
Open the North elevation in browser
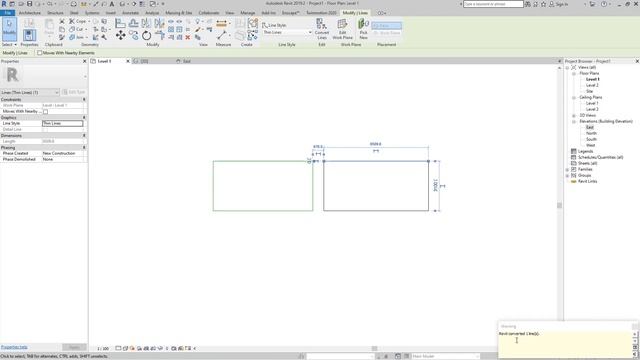point(591,133)
